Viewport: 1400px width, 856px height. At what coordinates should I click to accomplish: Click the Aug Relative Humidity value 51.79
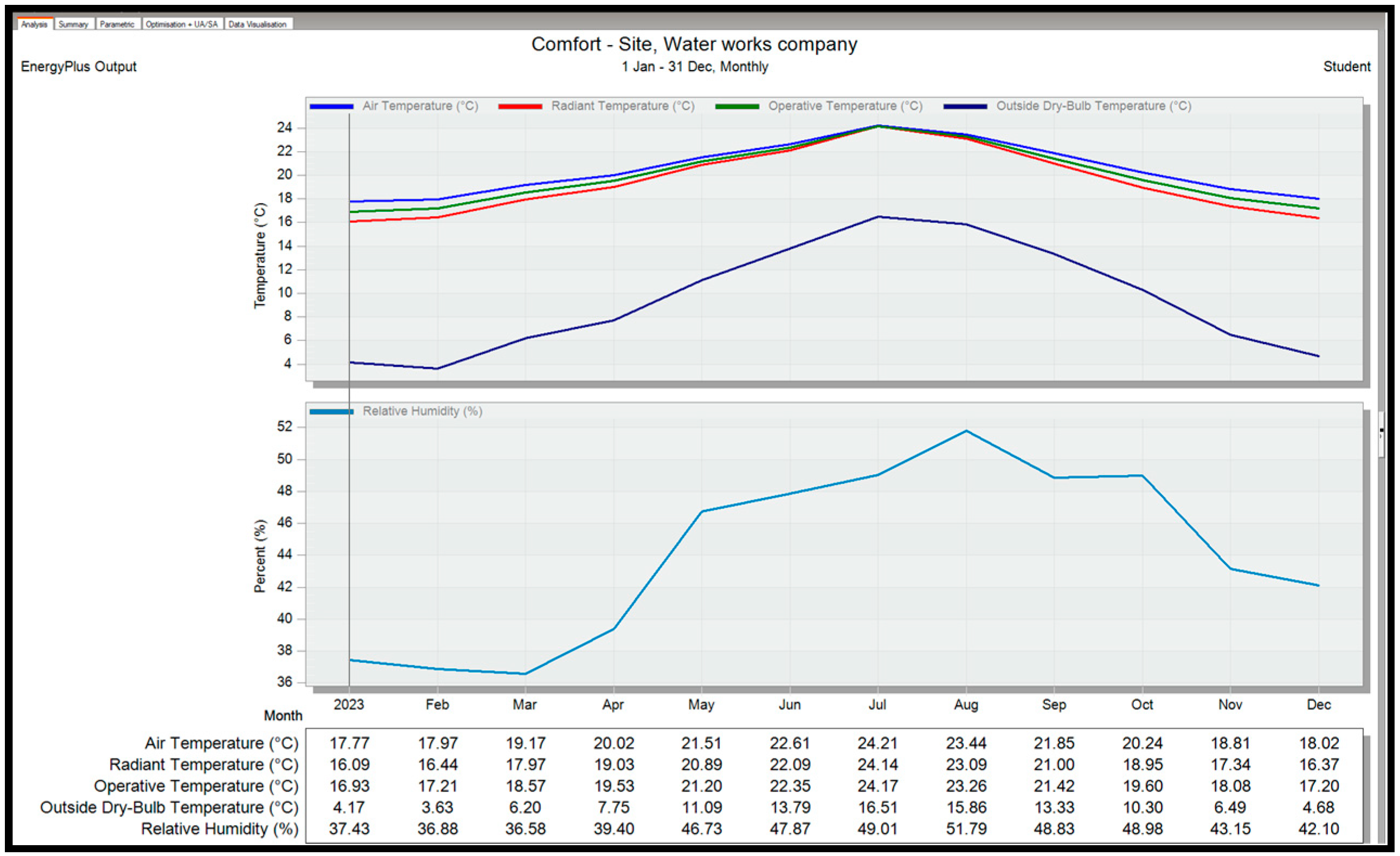966,829
